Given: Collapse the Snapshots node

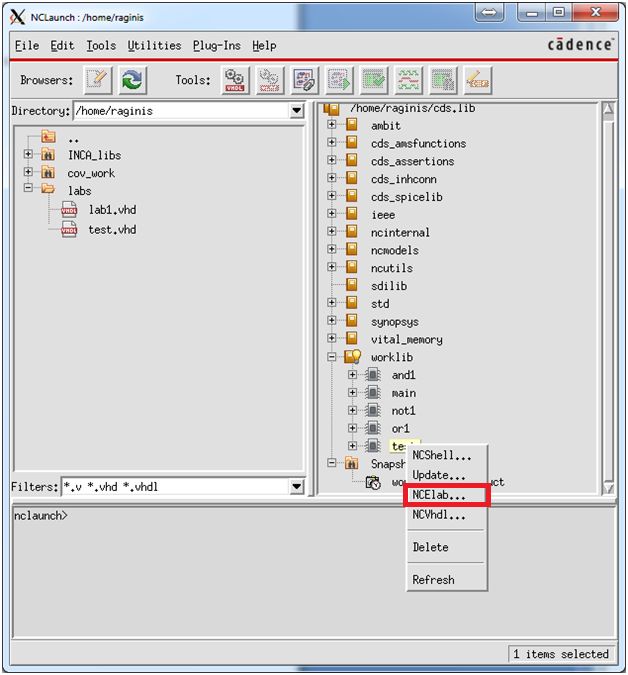Looking at the screenshot, I should [x=331, y=463].
